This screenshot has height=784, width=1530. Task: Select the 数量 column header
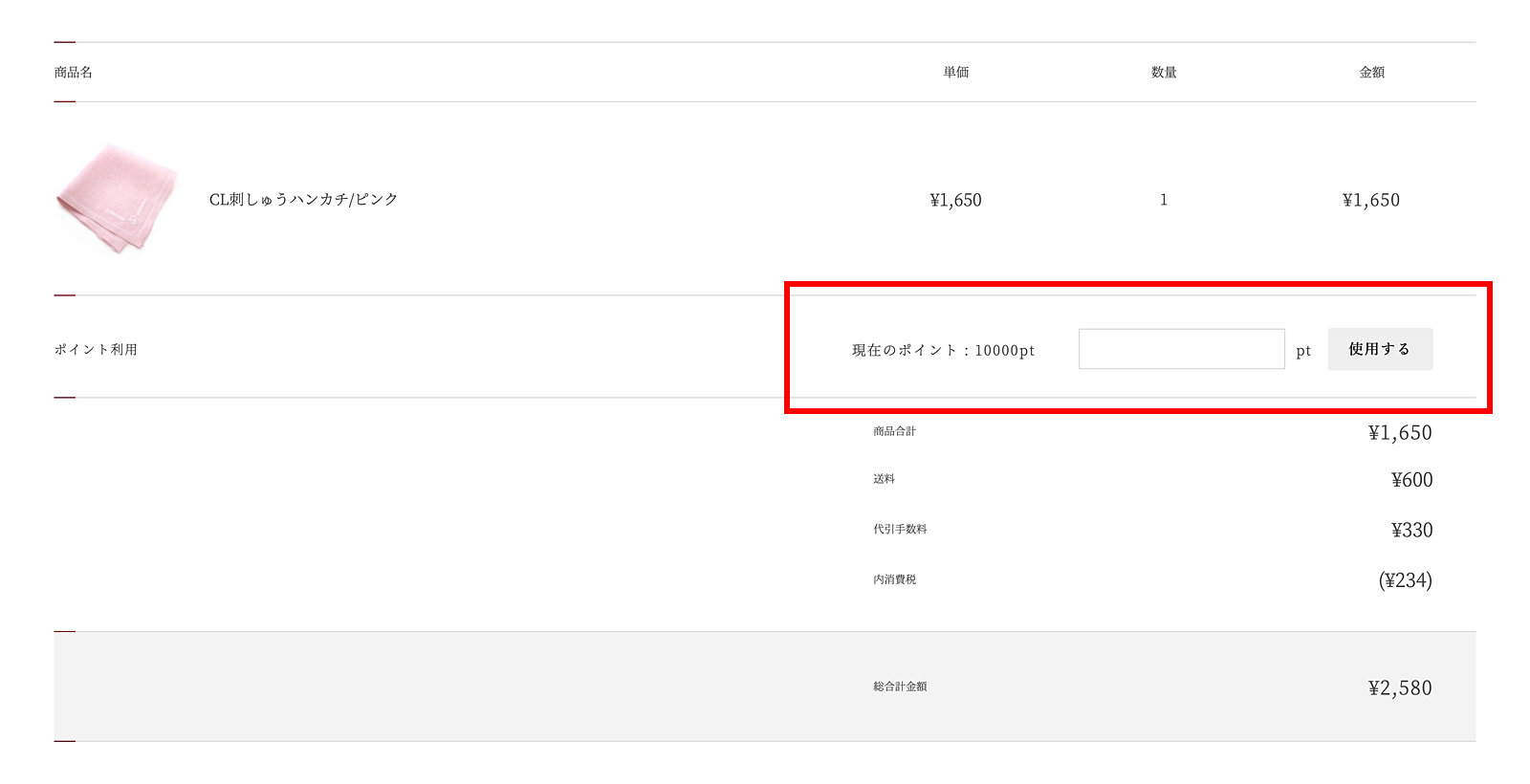(1164, 73)
